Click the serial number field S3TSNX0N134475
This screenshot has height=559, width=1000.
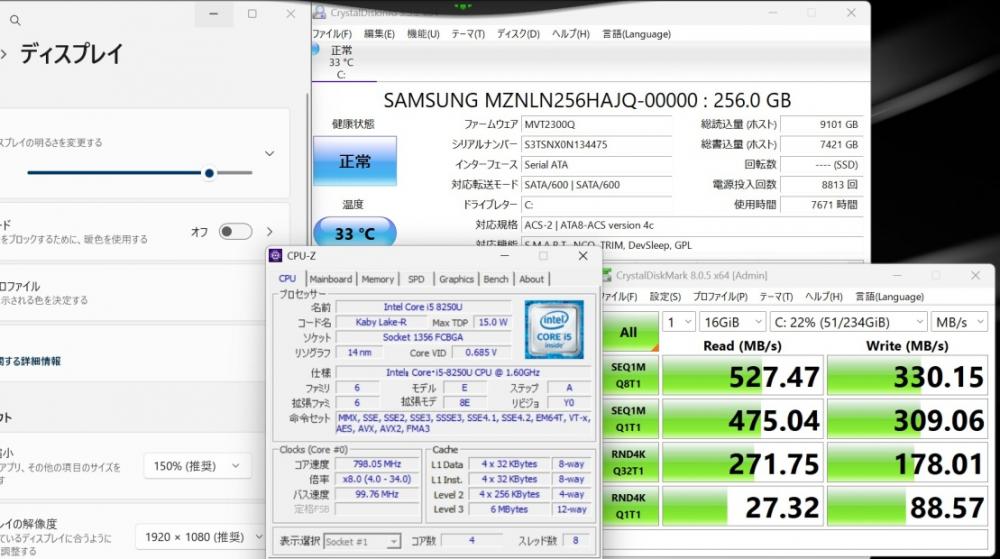coord(596,145)
